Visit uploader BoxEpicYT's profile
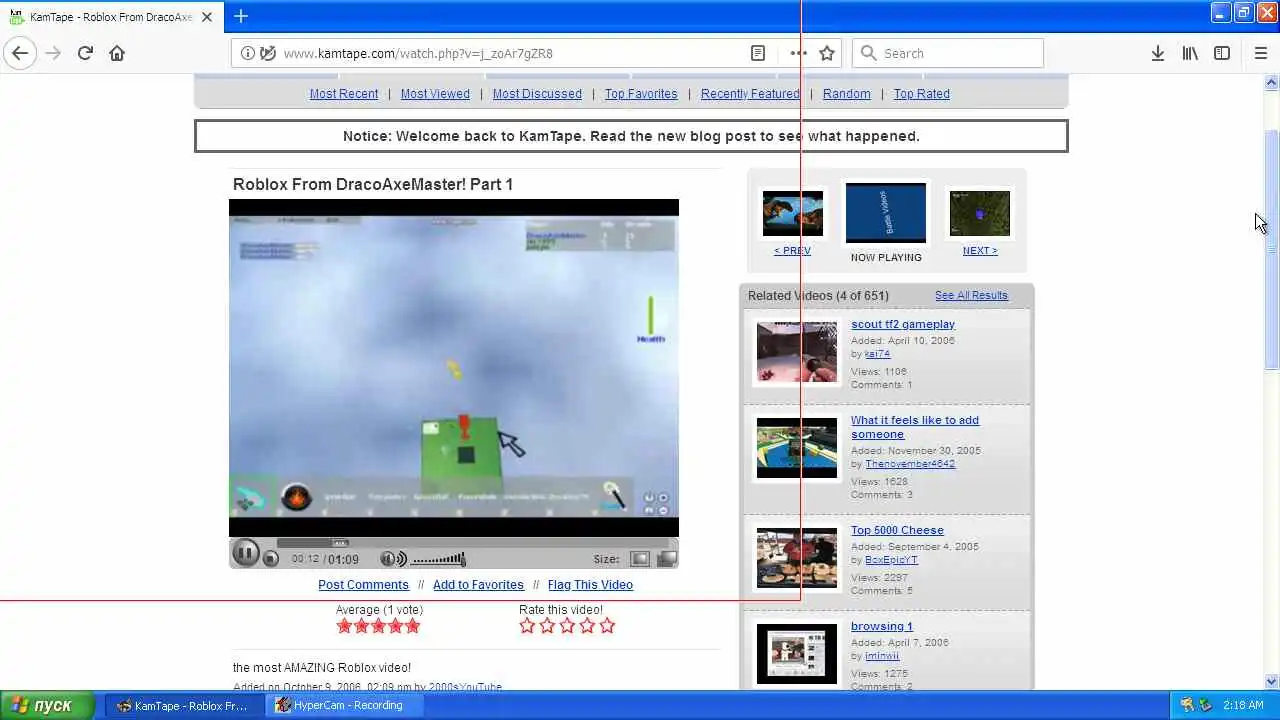The height and width of the screenshot is (720, 1280). [891, 560]
